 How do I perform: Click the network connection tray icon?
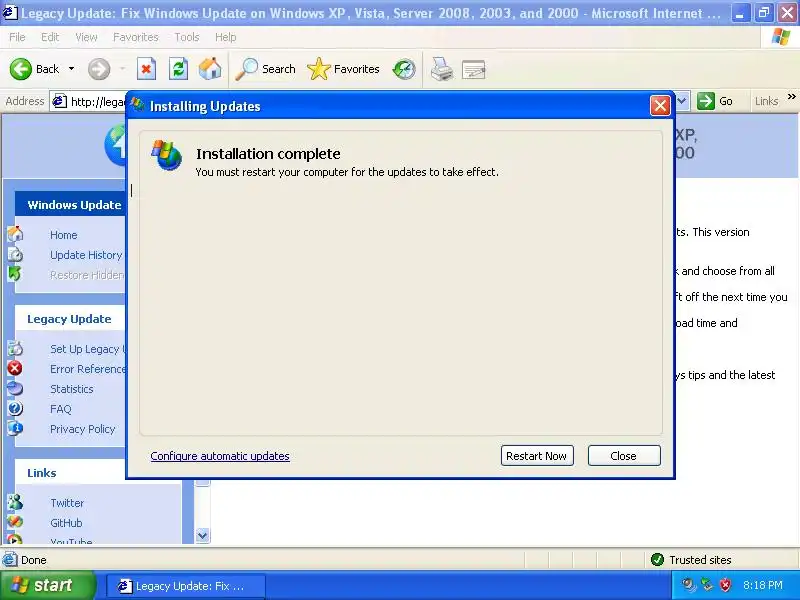pos(707,585)
